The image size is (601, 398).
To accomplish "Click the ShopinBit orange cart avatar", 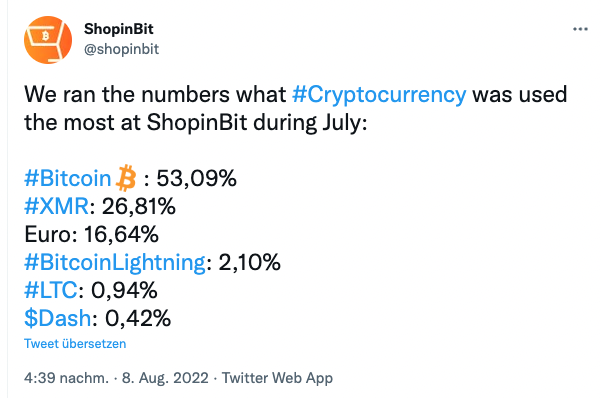I will click(x=48, y=40).
